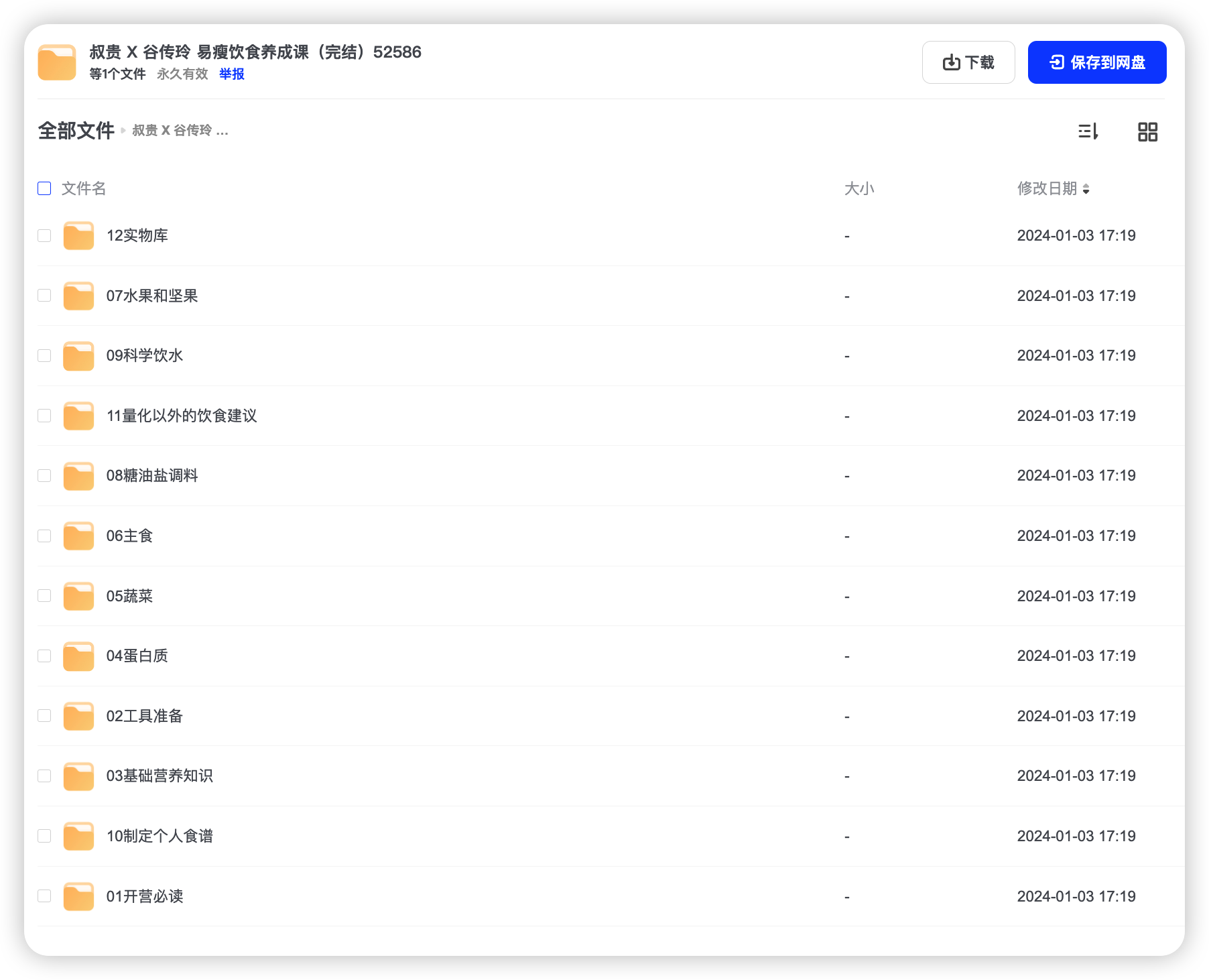Switch to grid view icon
Image resolution: width=1209 pixels, height=980 pixels.
point(1147,131)
